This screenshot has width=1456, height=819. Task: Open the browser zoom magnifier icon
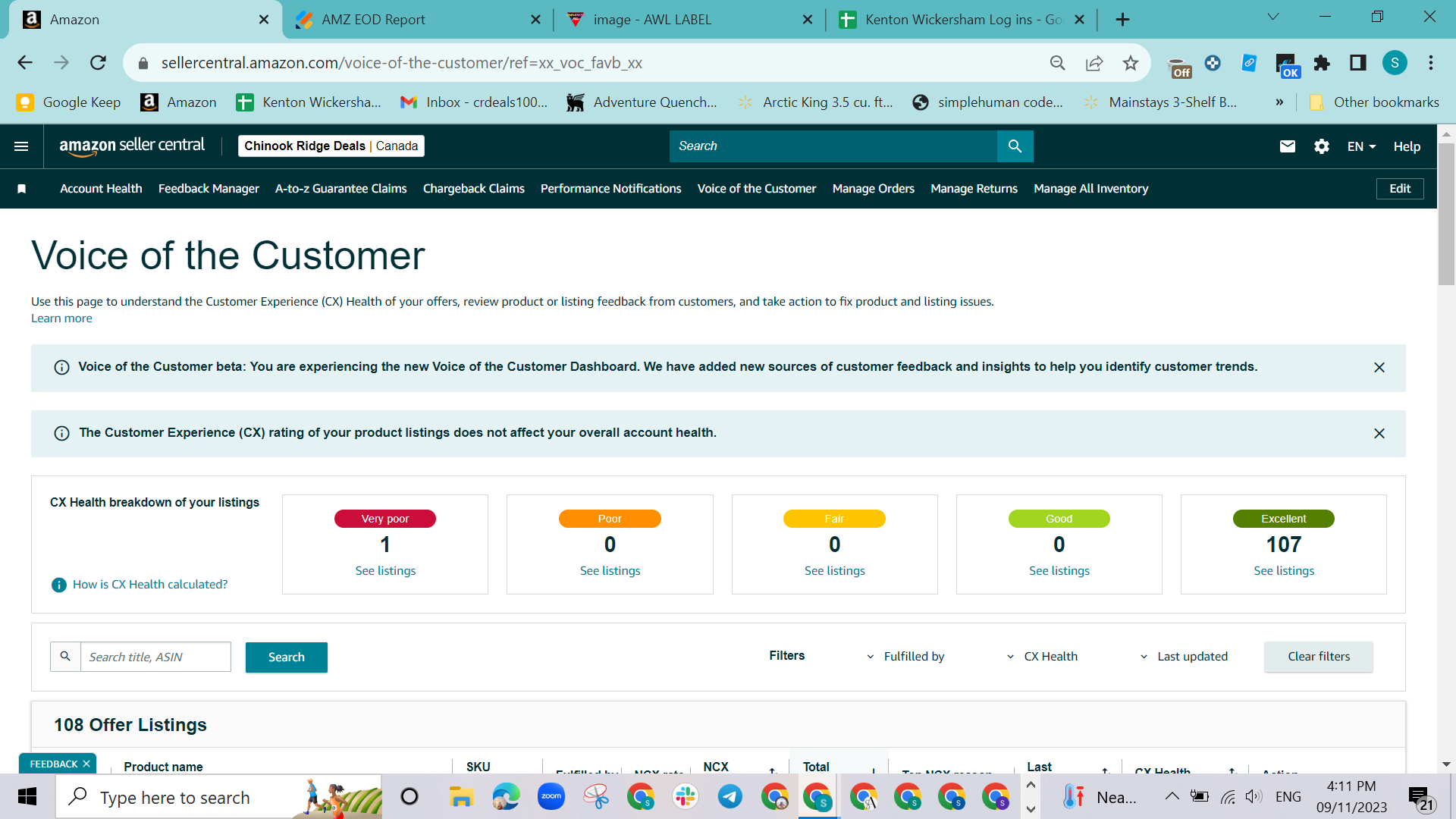tap(1058, 63)
